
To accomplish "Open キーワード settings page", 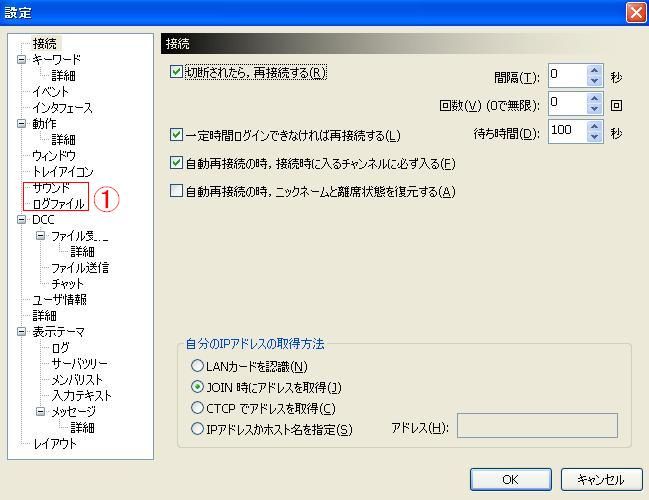I will 56,59.
